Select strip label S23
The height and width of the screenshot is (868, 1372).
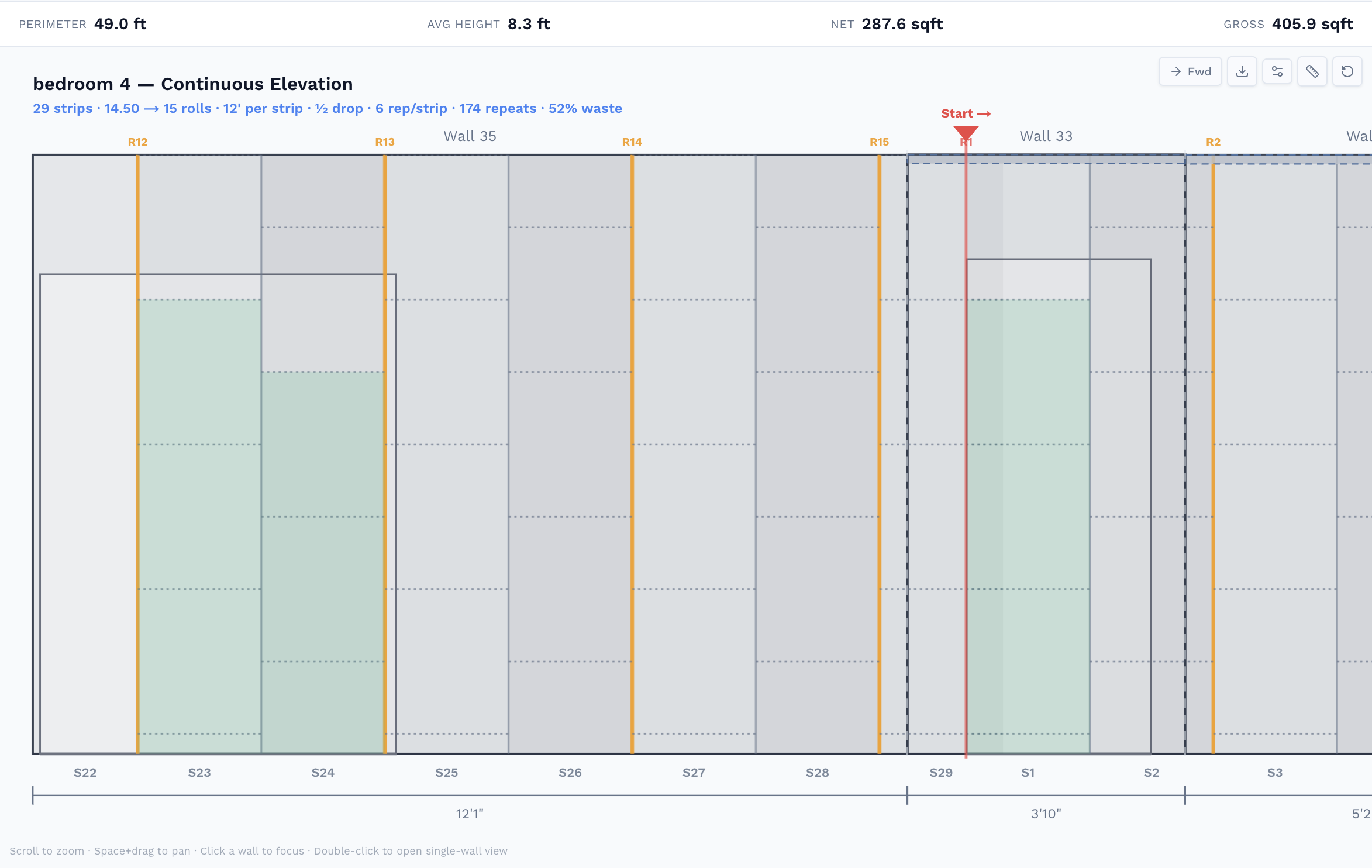click(x=199, y=773)
